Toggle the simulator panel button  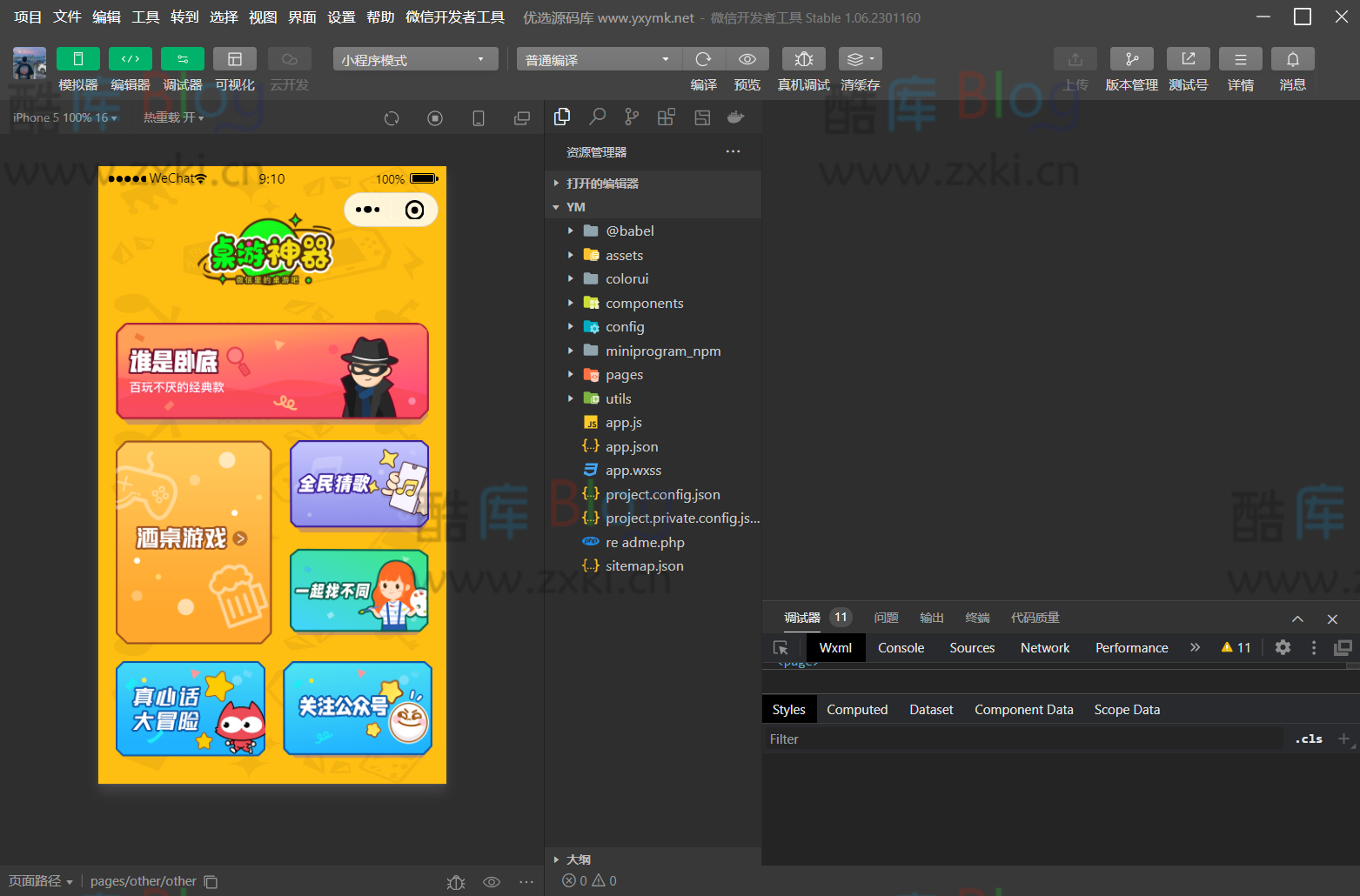[78, 59]
